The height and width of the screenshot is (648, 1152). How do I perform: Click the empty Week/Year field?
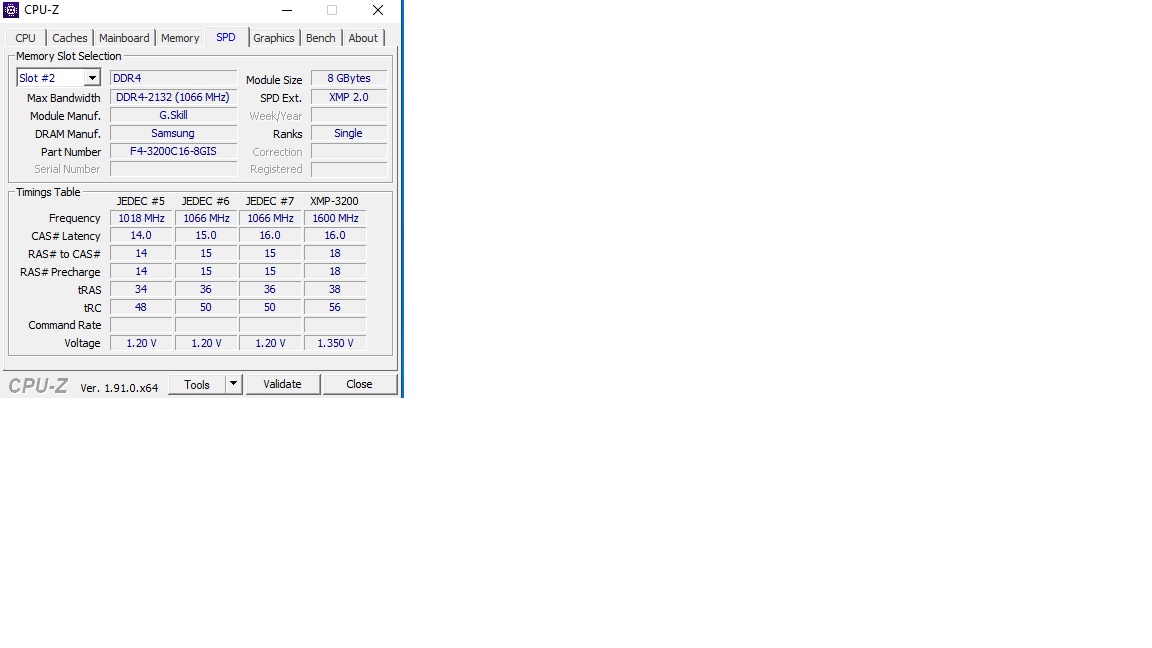[x=349, y=115]
